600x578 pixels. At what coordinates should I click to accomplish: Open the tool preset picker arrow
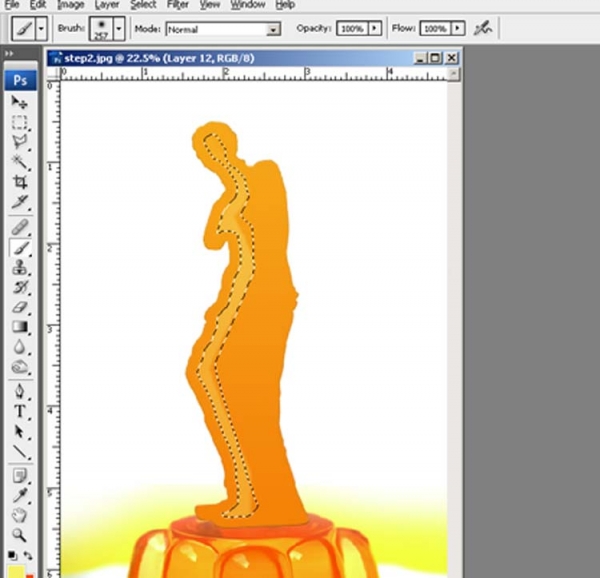(41, 28)
